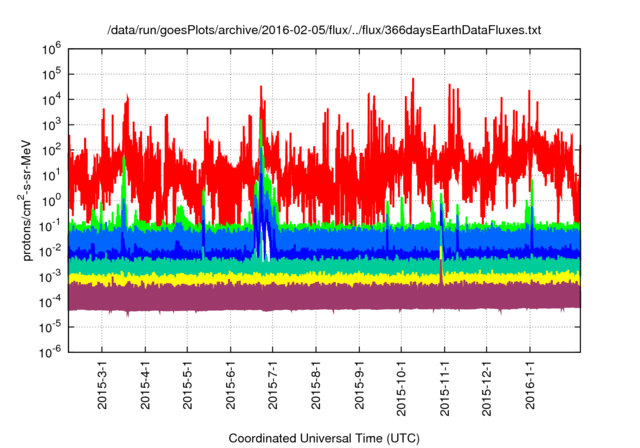Click the yellow flux band
The image size is (640, 448).
300,278
